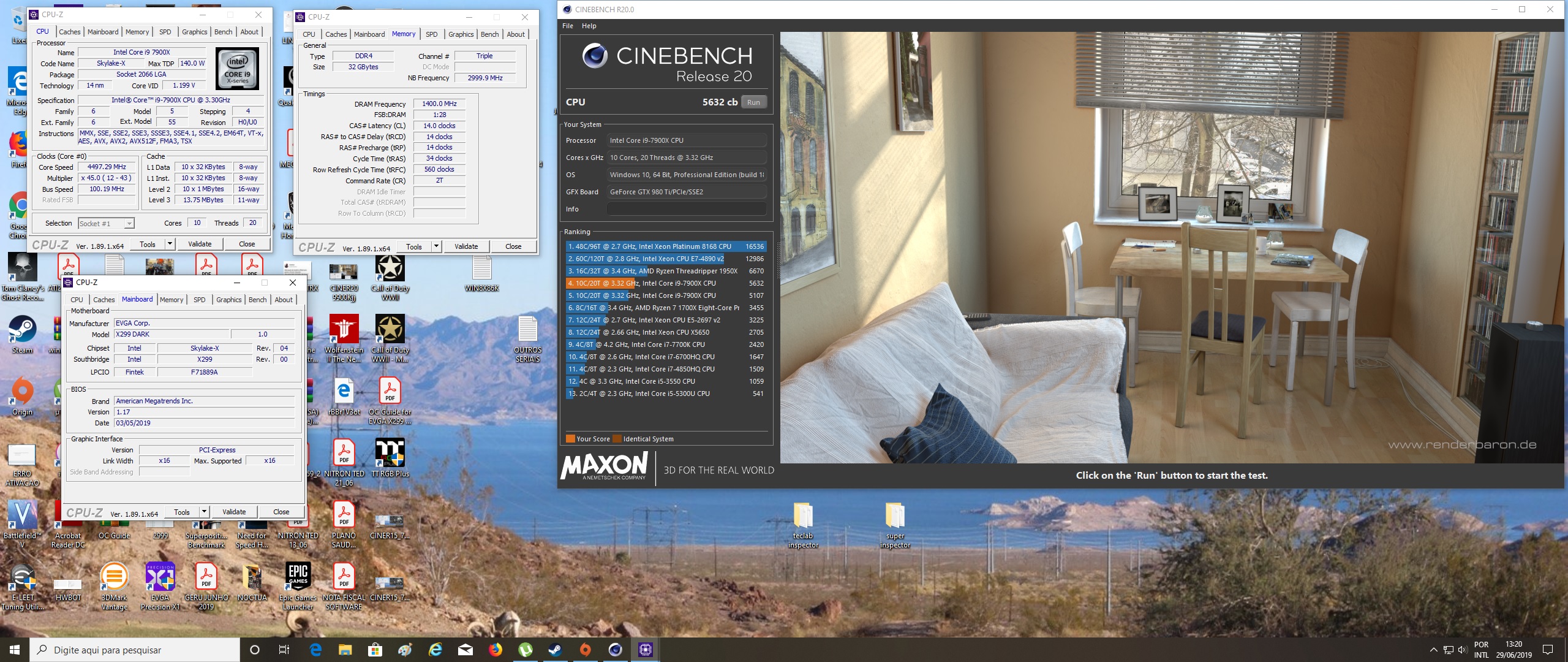
Task: Open the TT RGB Plus shortcut
Action: (390, 458)
